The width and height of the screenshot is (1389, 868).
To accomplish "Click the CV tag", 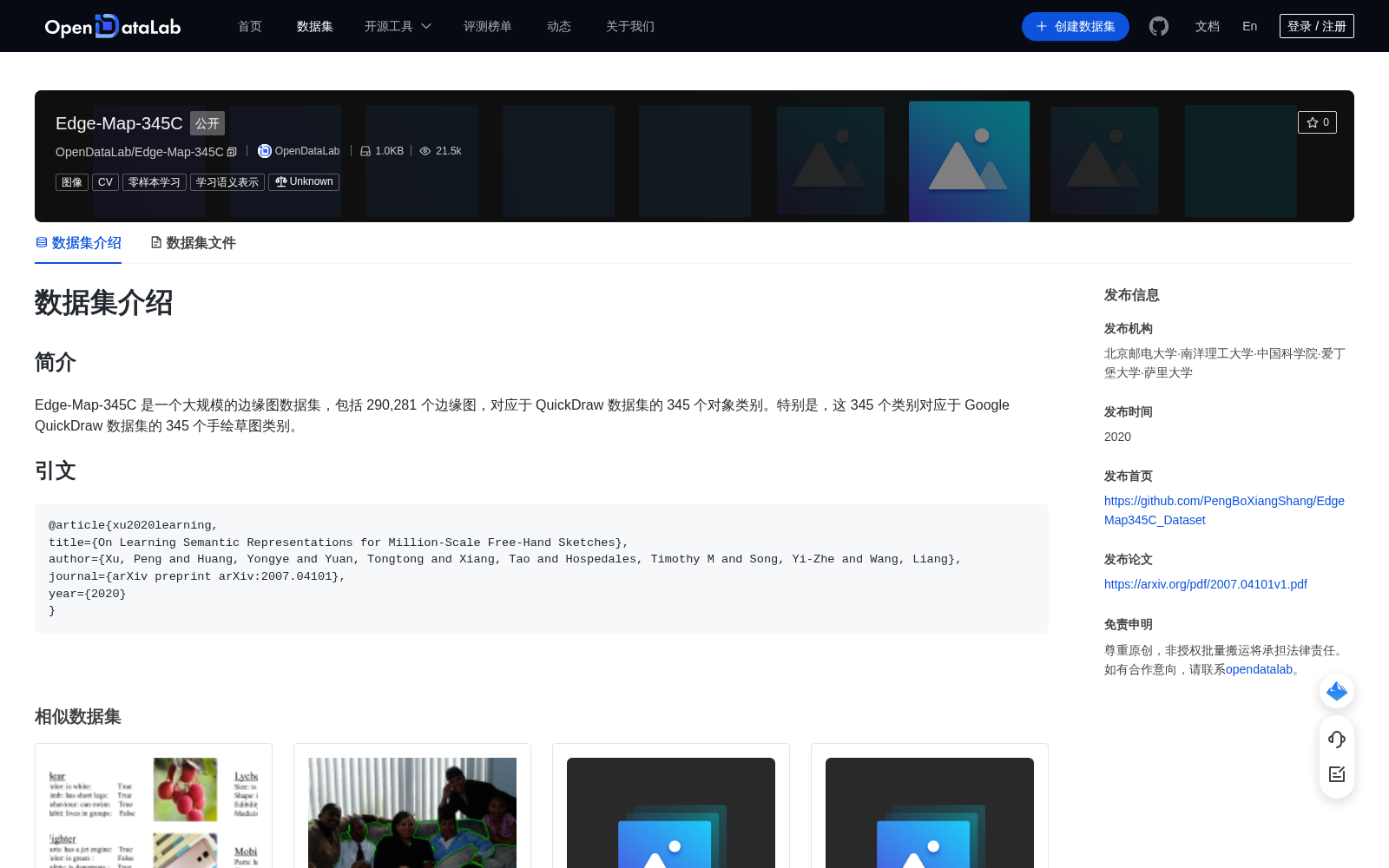I will pos(105,182).
